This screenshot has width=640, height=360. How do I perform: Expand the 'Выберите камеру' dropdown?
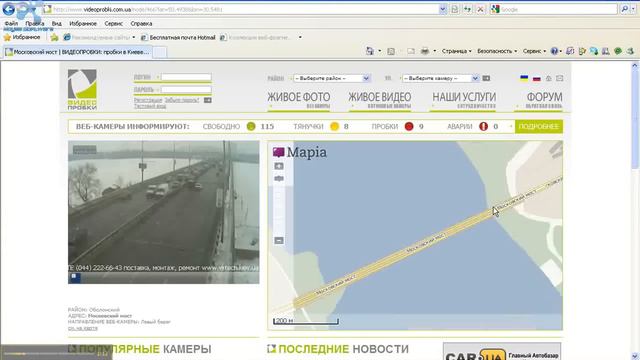point(440,78)
